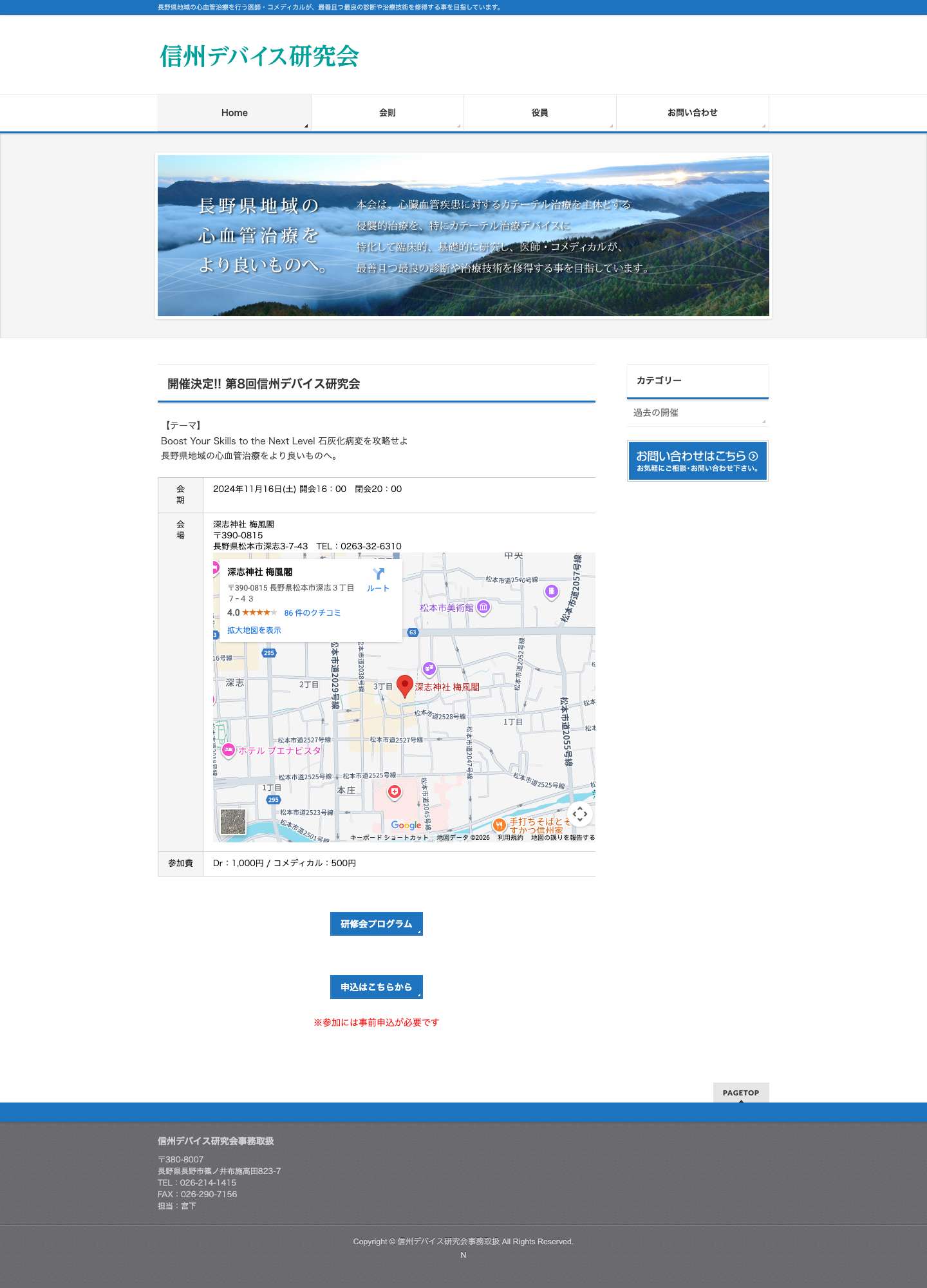The image size is (927, 1288).
Task: Open the 利用規約 link on the map
Action: [510, 838]
